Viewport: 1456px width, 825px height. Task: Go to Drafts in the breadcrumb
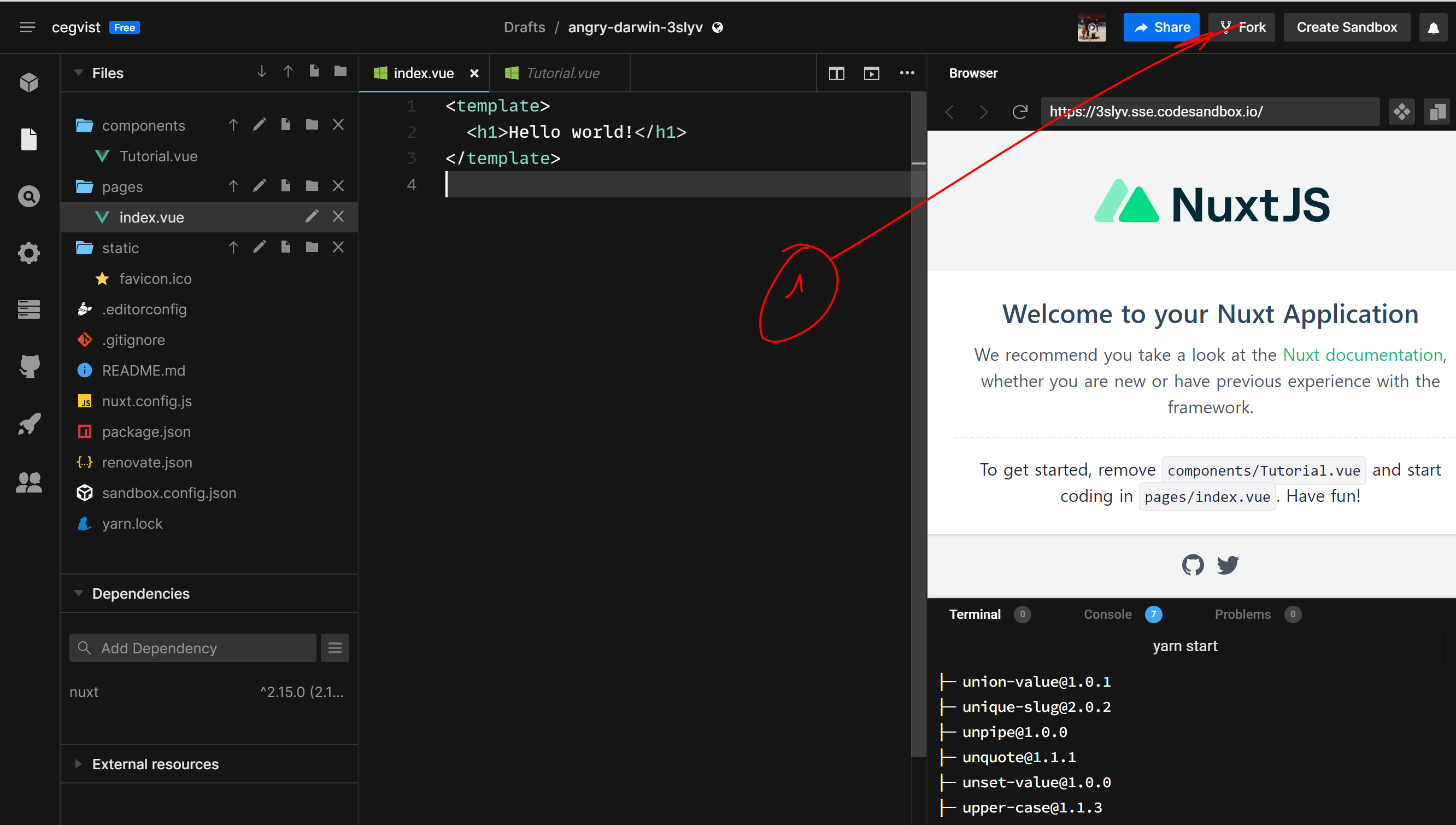pyautogui.click(x=524, y=27)
